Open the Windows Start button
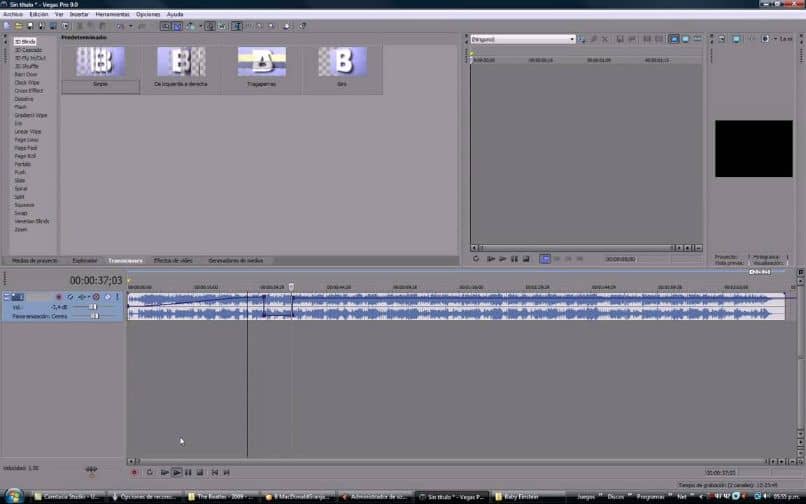 click(14, 496)
